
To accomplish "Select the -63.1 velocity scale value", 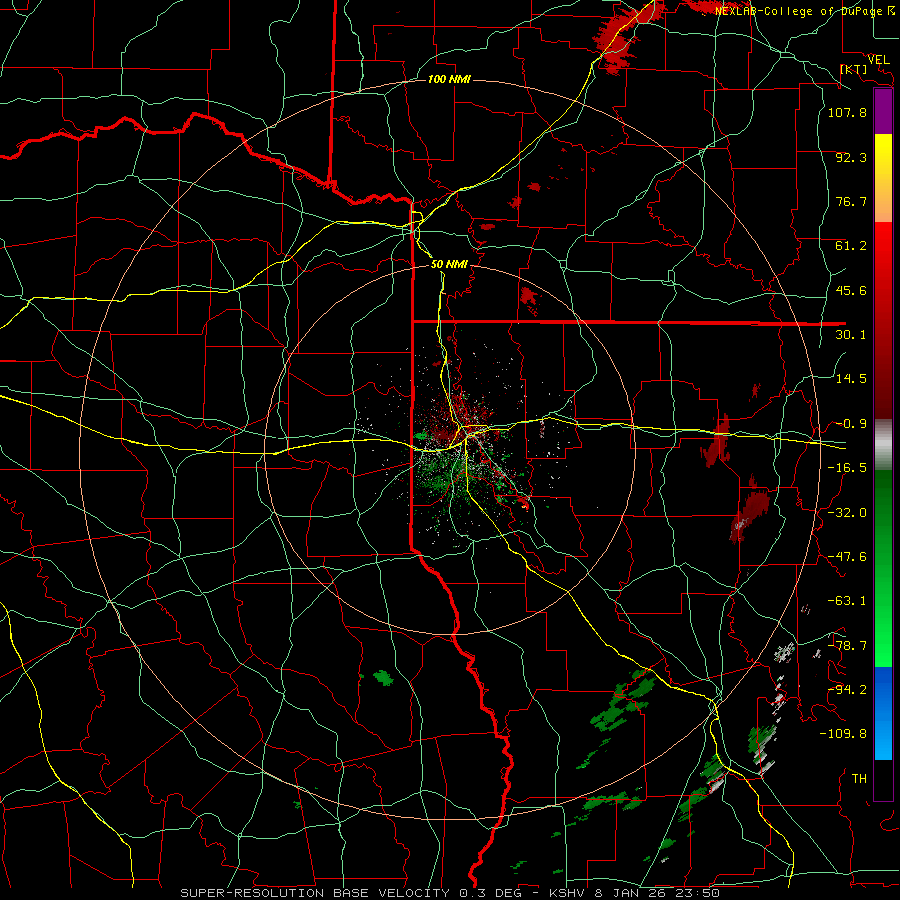I will (x=847, y=601).
